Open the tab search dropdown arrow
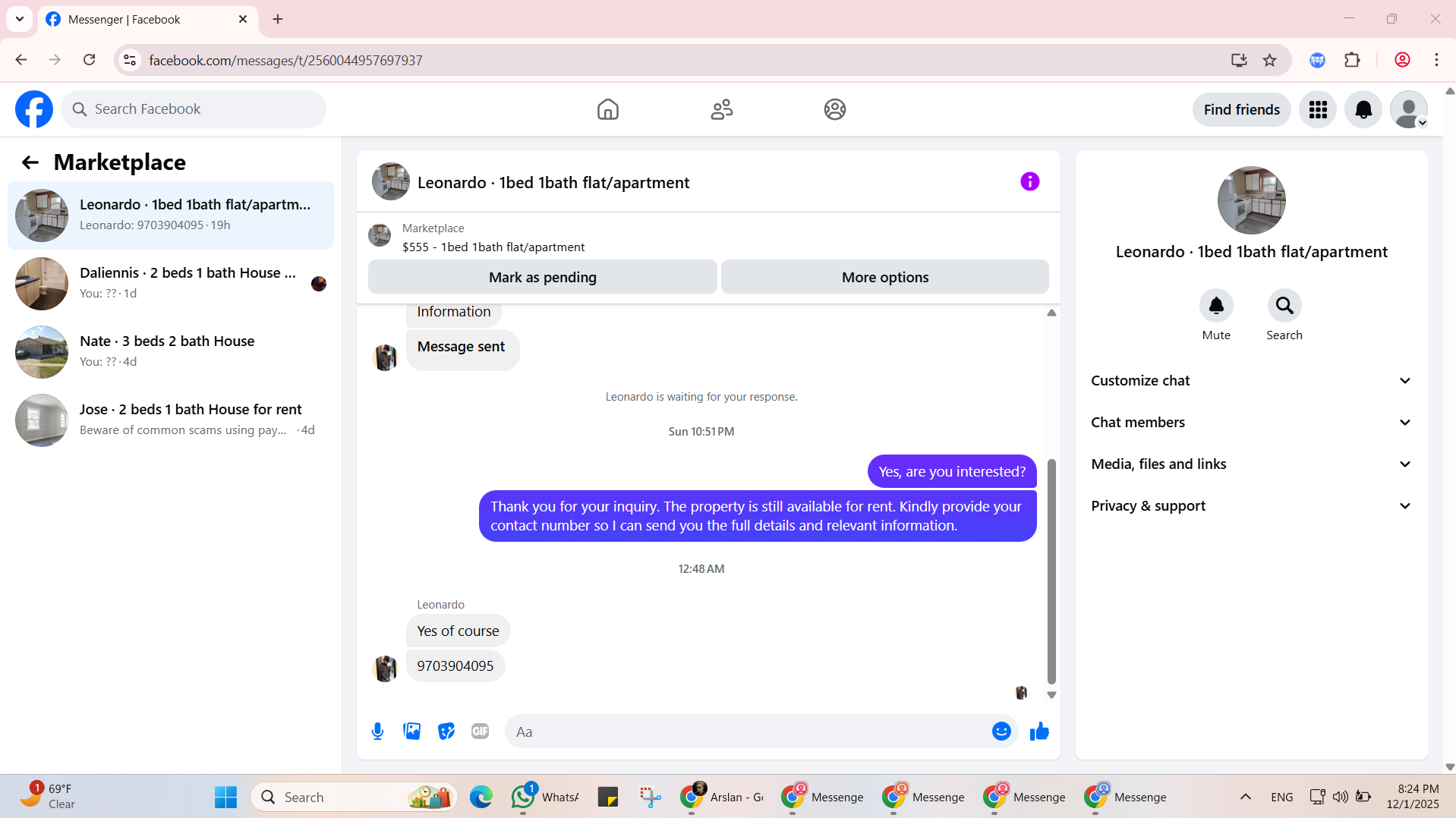1456x818 pixels. (x=20, y=19)
